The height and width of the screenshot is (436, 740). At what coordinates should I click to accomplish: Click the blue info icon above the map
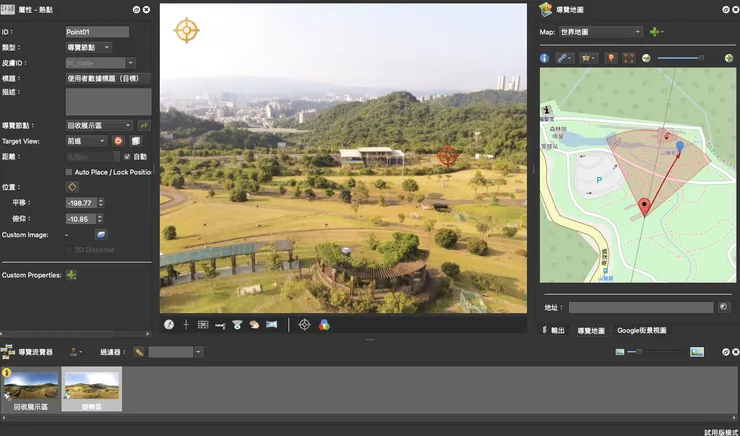[x=545, y=58]
